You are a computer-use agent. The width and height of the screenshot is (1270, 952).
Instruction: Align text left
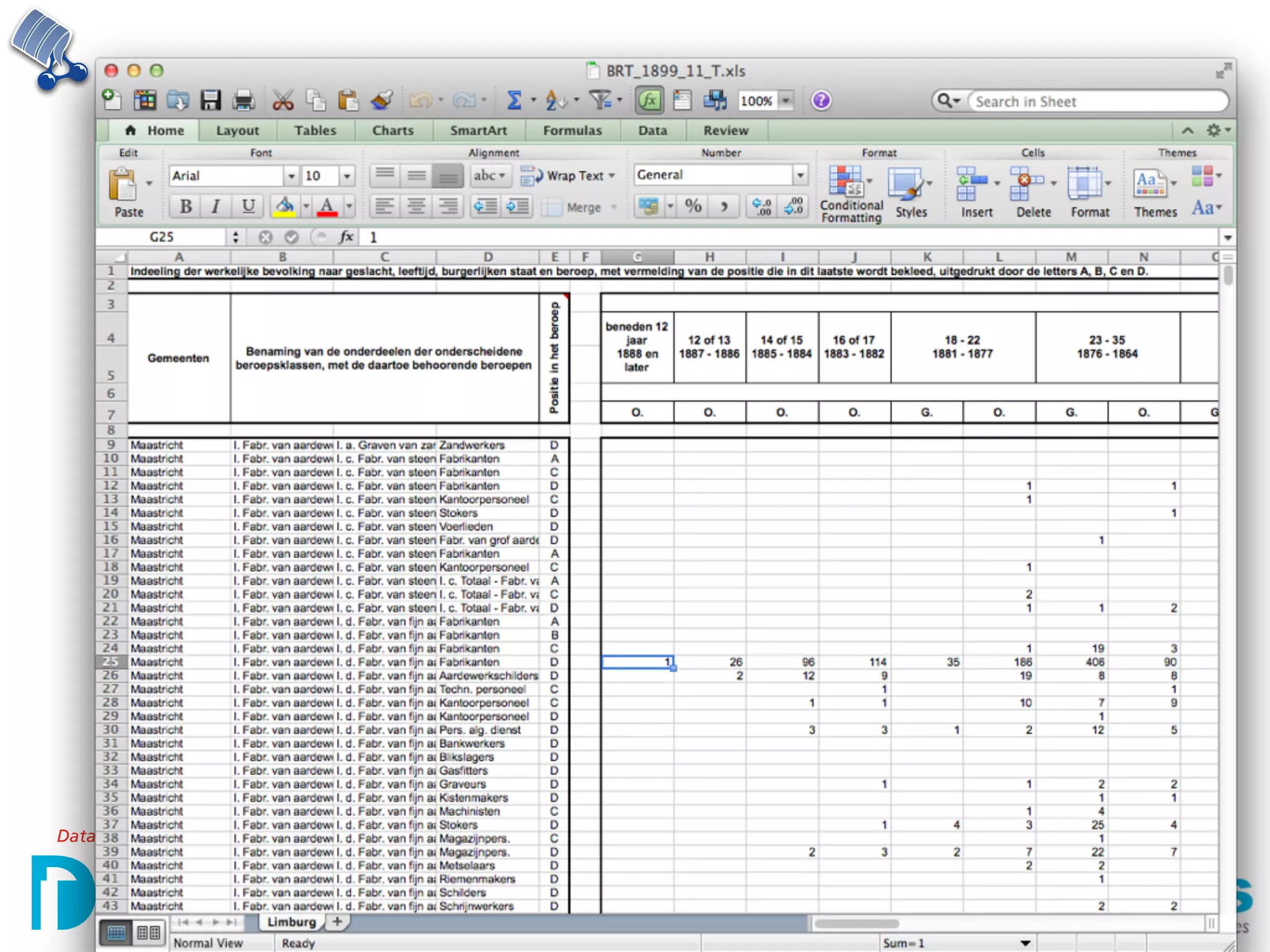coord(384,206)
